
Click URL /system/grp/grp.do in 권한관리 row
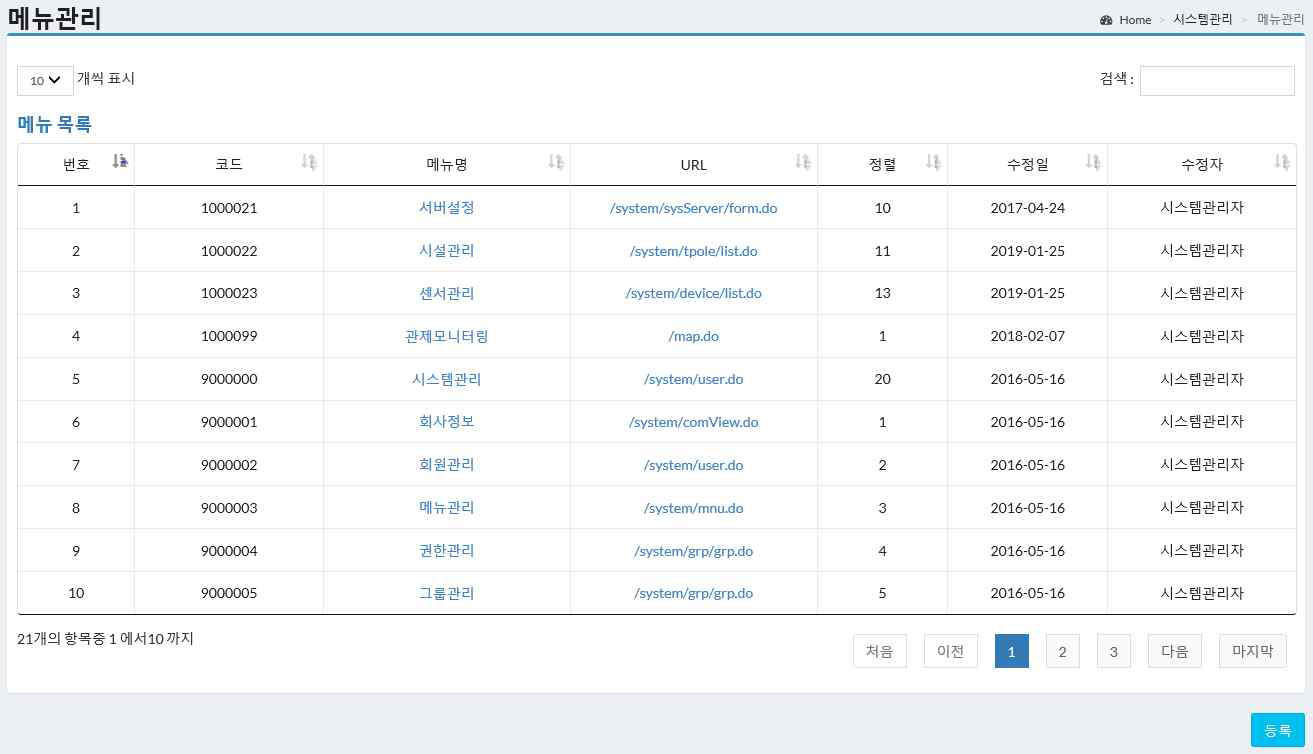(x=694, y=551)
